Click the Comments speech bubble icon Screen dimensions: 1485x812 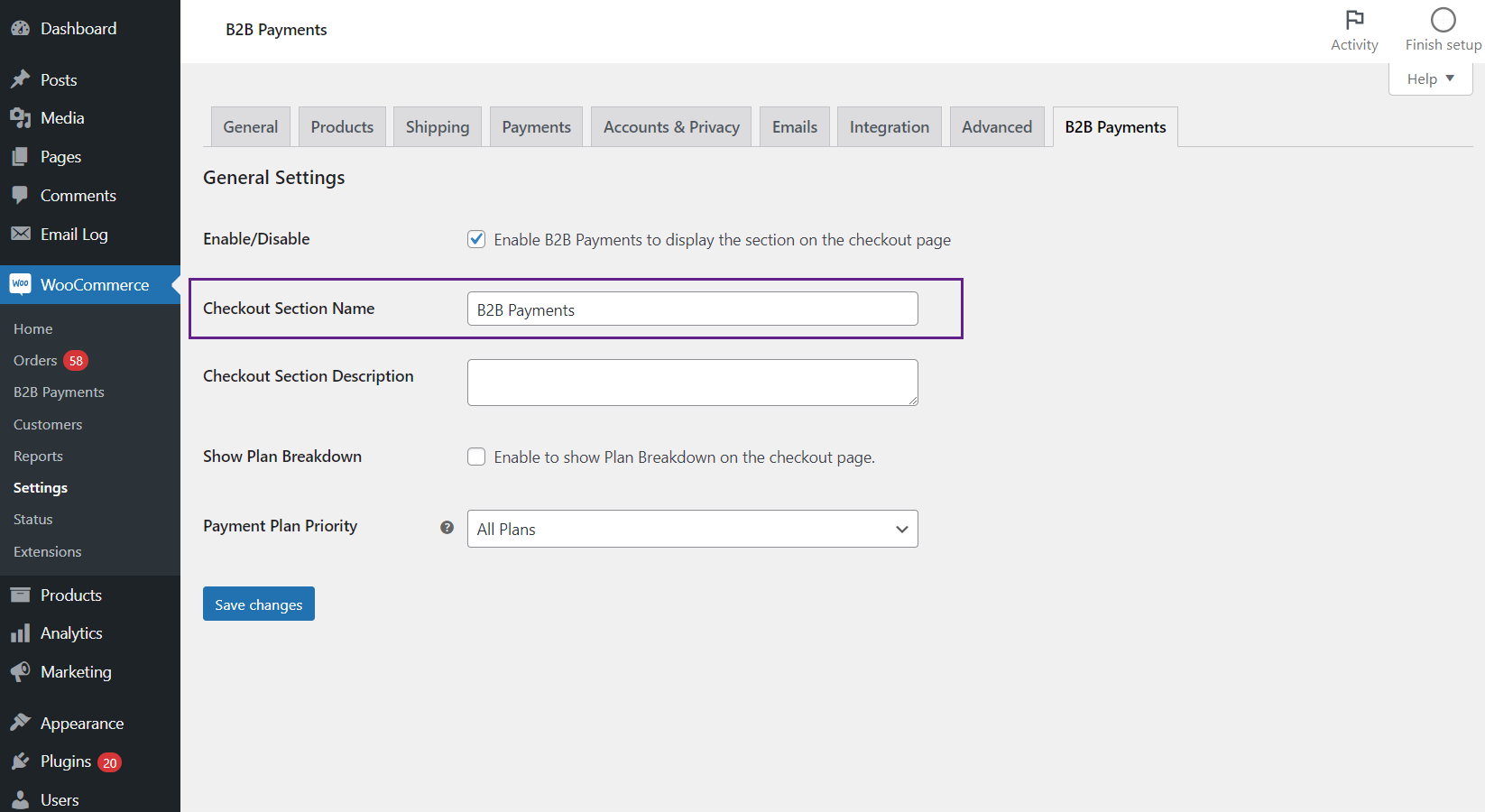pyautogui.click(x=20, y=195)
